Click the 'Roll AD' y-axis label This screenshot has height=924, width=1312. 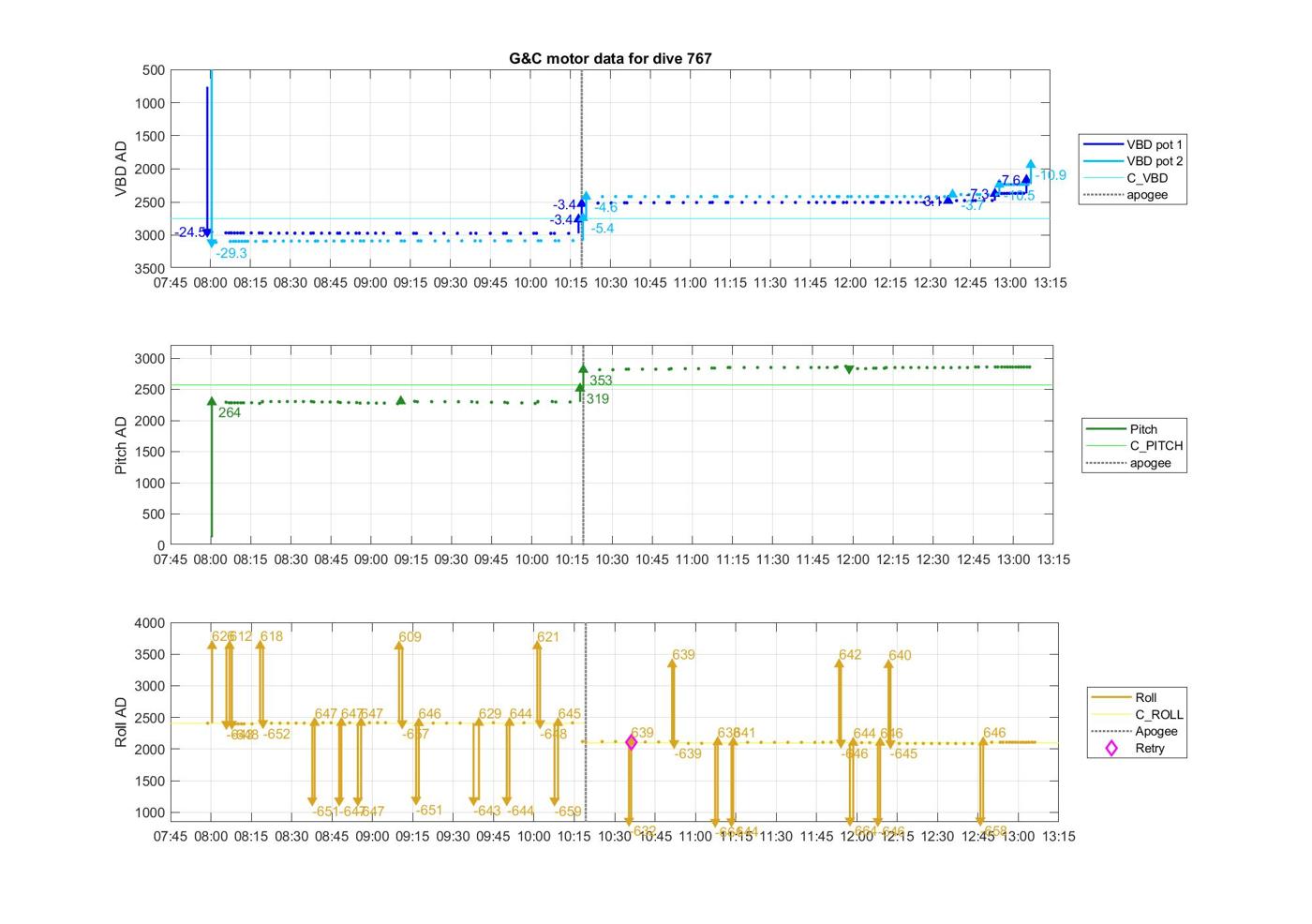[121, 722]
